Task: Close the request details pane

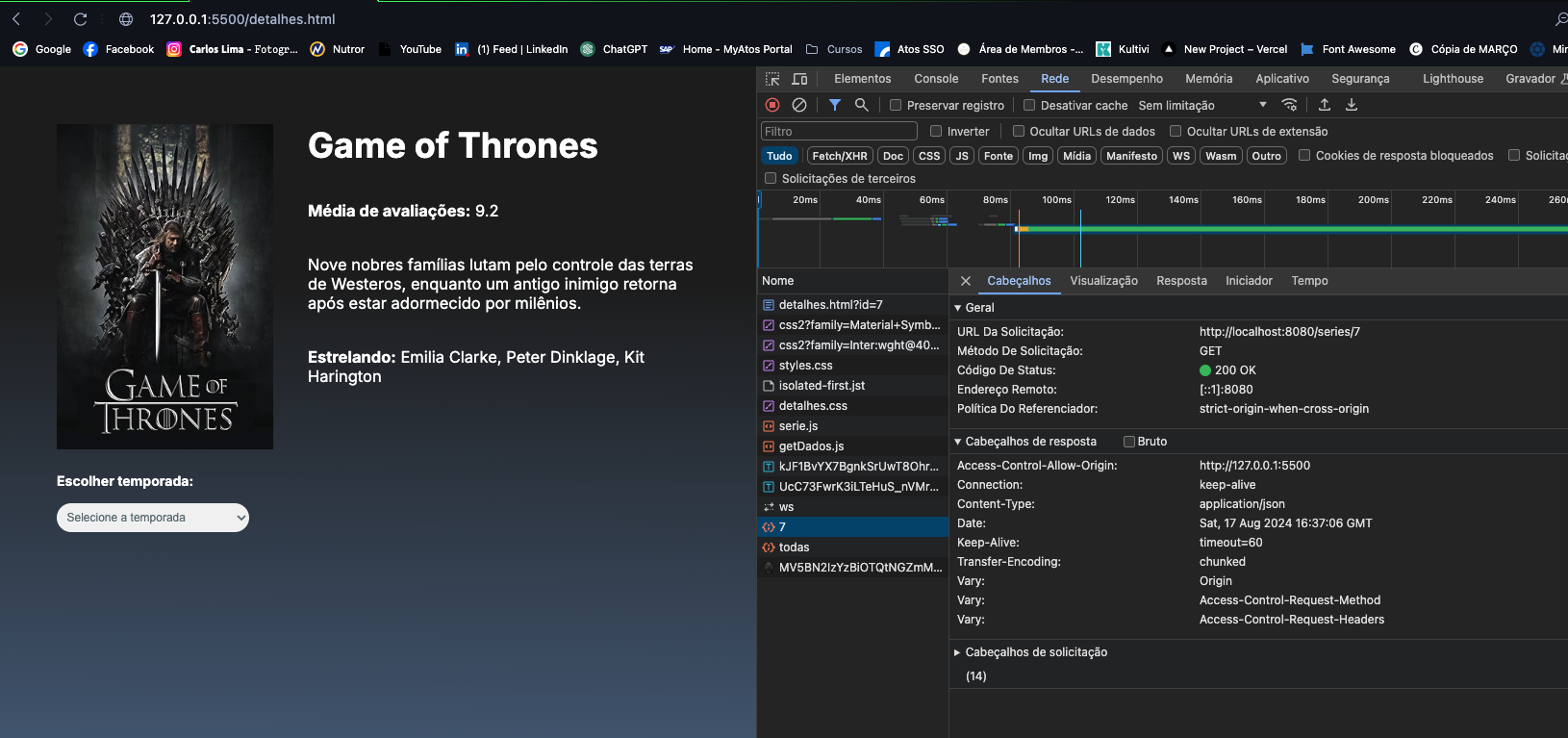Action: coord(966,281)
